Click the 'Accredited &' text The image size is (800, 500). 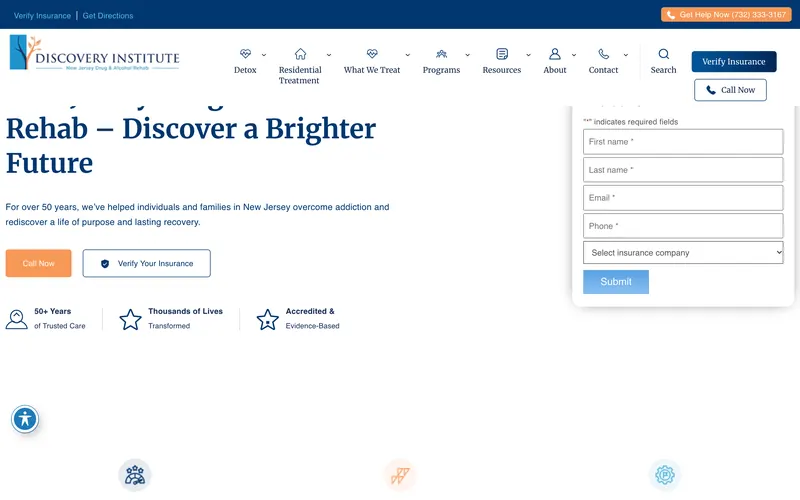coord(310,311)
